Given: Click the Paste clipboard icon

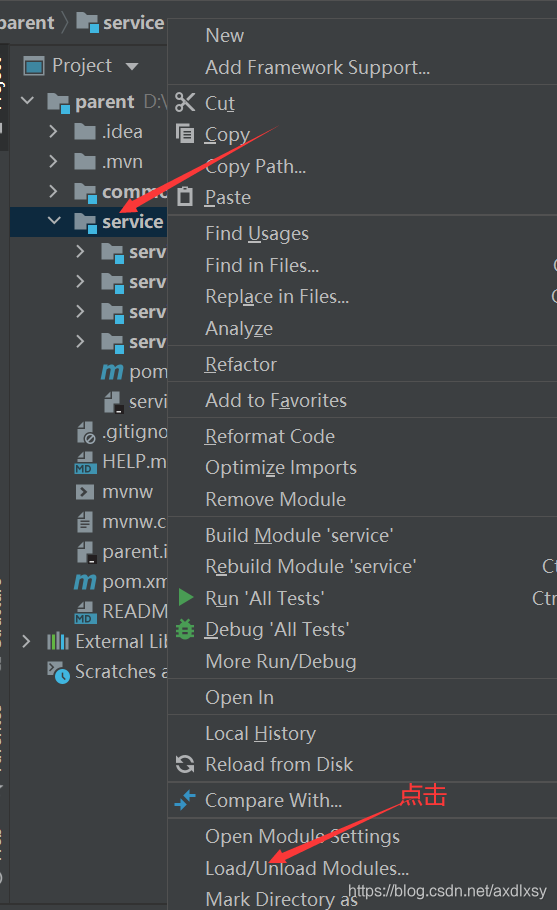Looking at the screenshot, I should coord(185,196).
